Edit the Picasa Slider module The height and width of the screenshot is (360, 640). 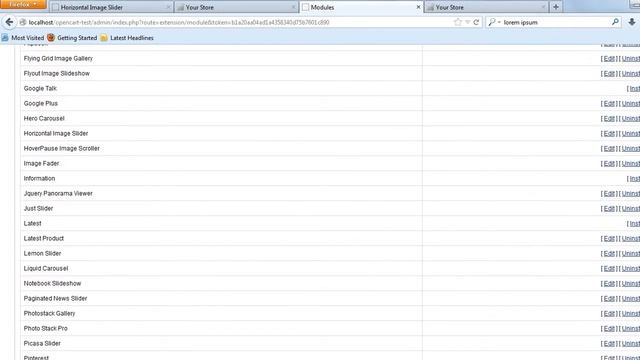point(609,344)
